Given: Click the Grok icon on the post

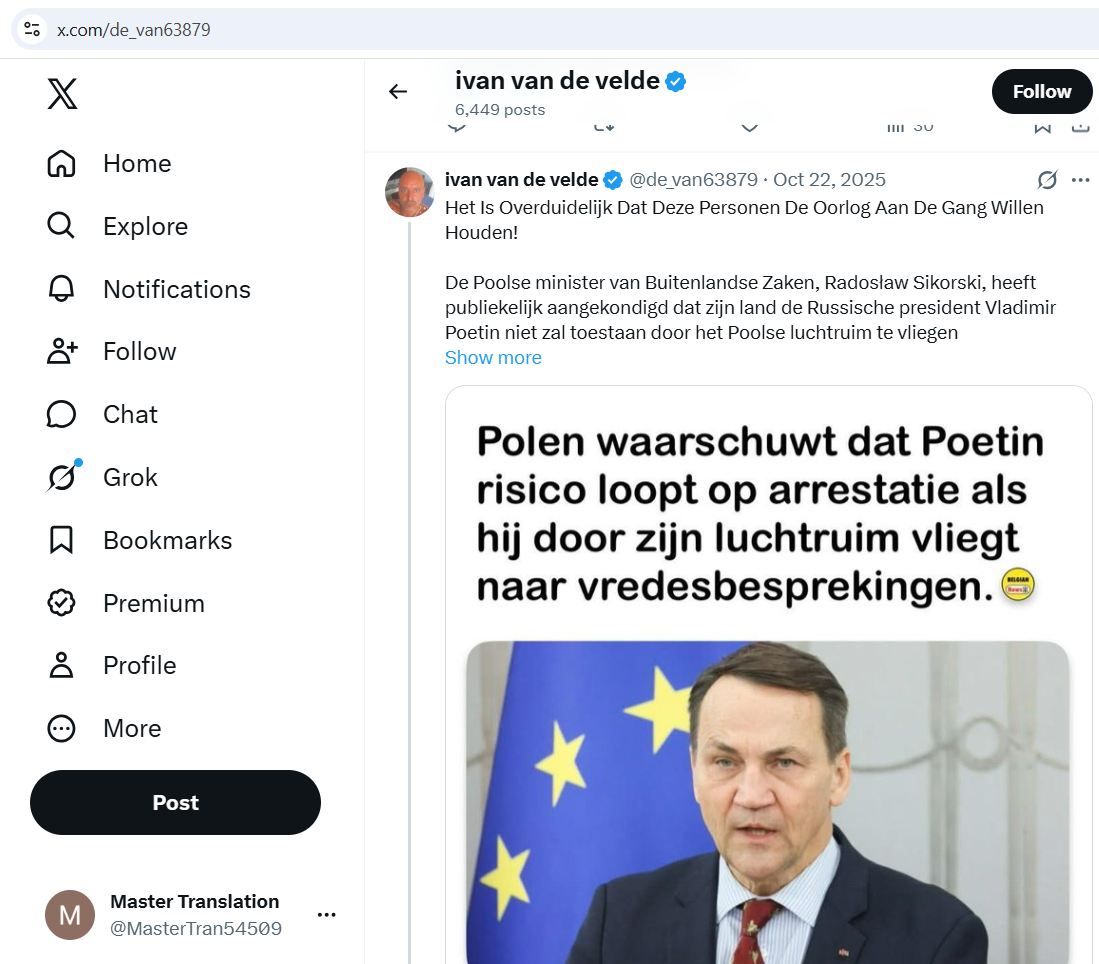Looking at the screenshot, I should pos(1047,180).
